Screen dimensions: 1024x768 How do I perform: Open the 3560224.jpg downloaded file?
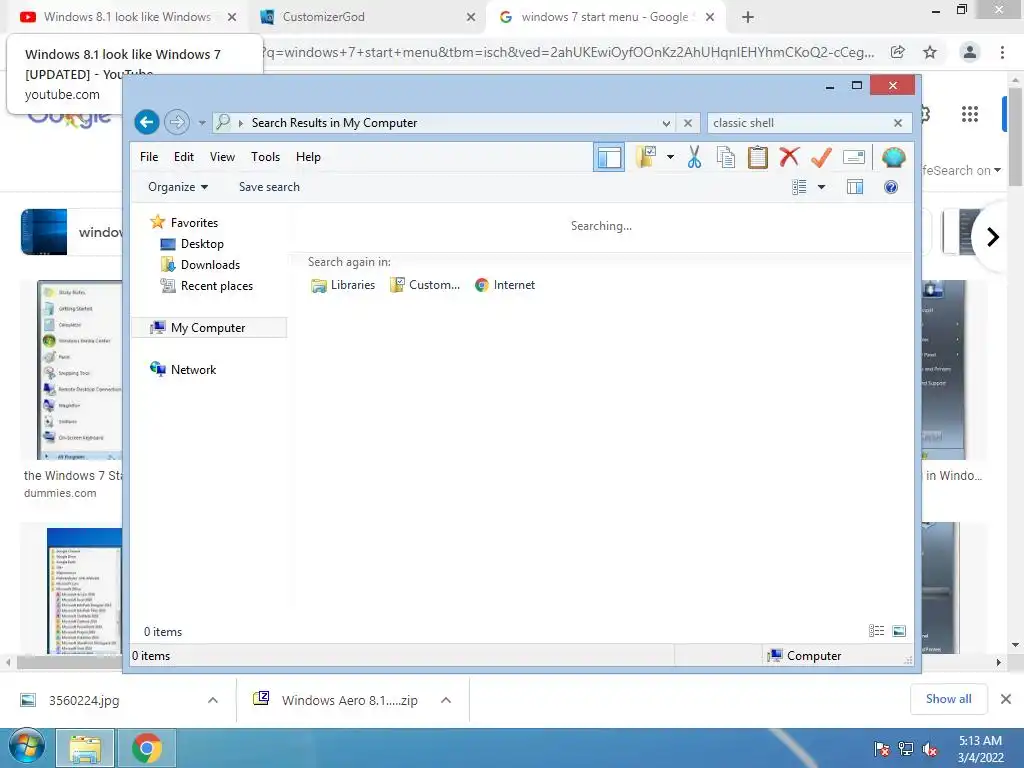[84, 700]
